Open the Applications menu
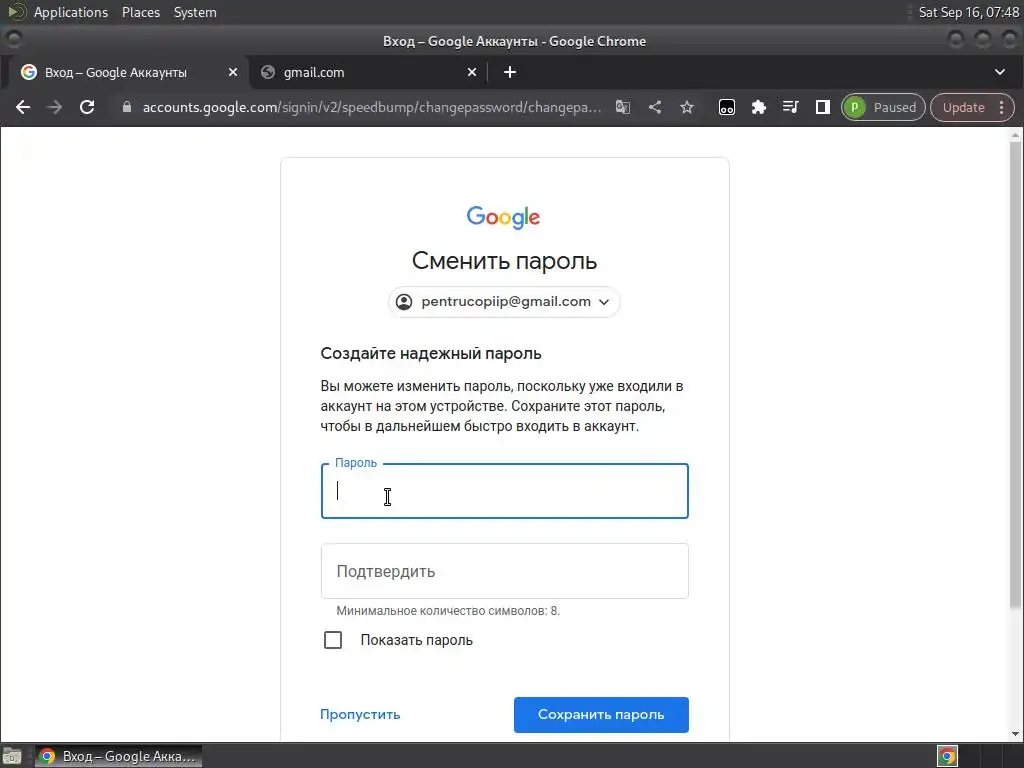 point(71,12)
